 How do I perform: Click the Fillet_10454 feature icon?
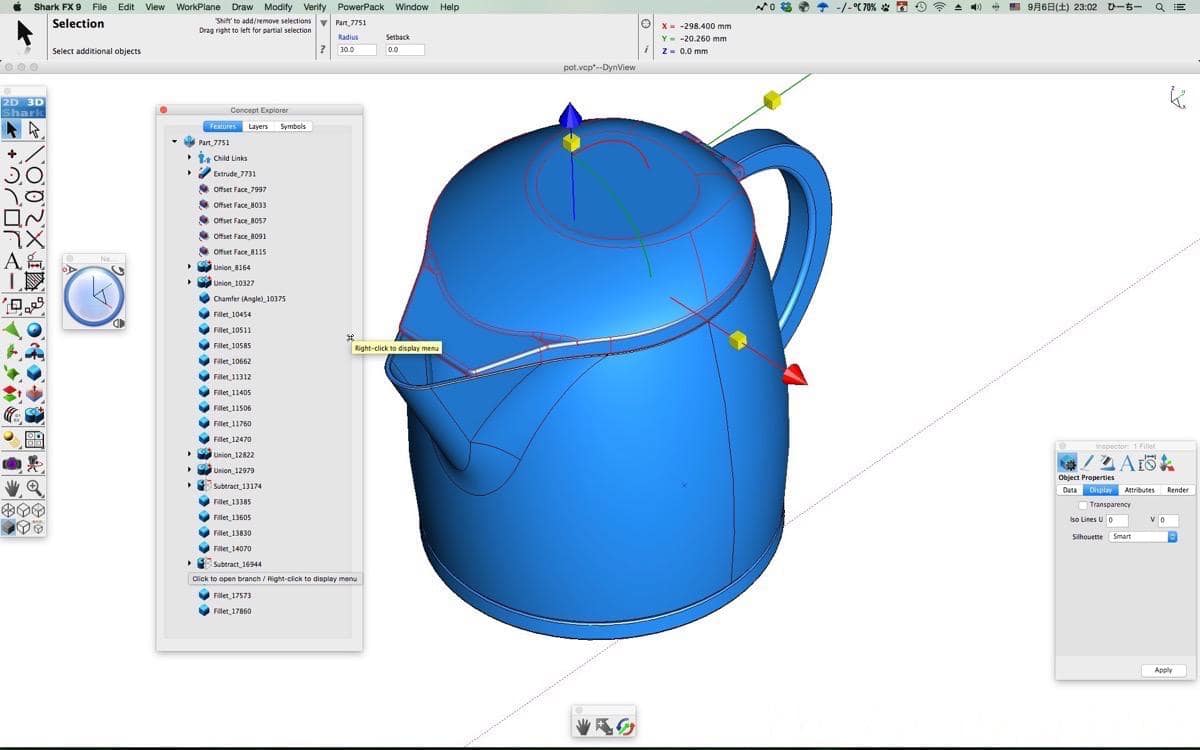pos(204,314)
